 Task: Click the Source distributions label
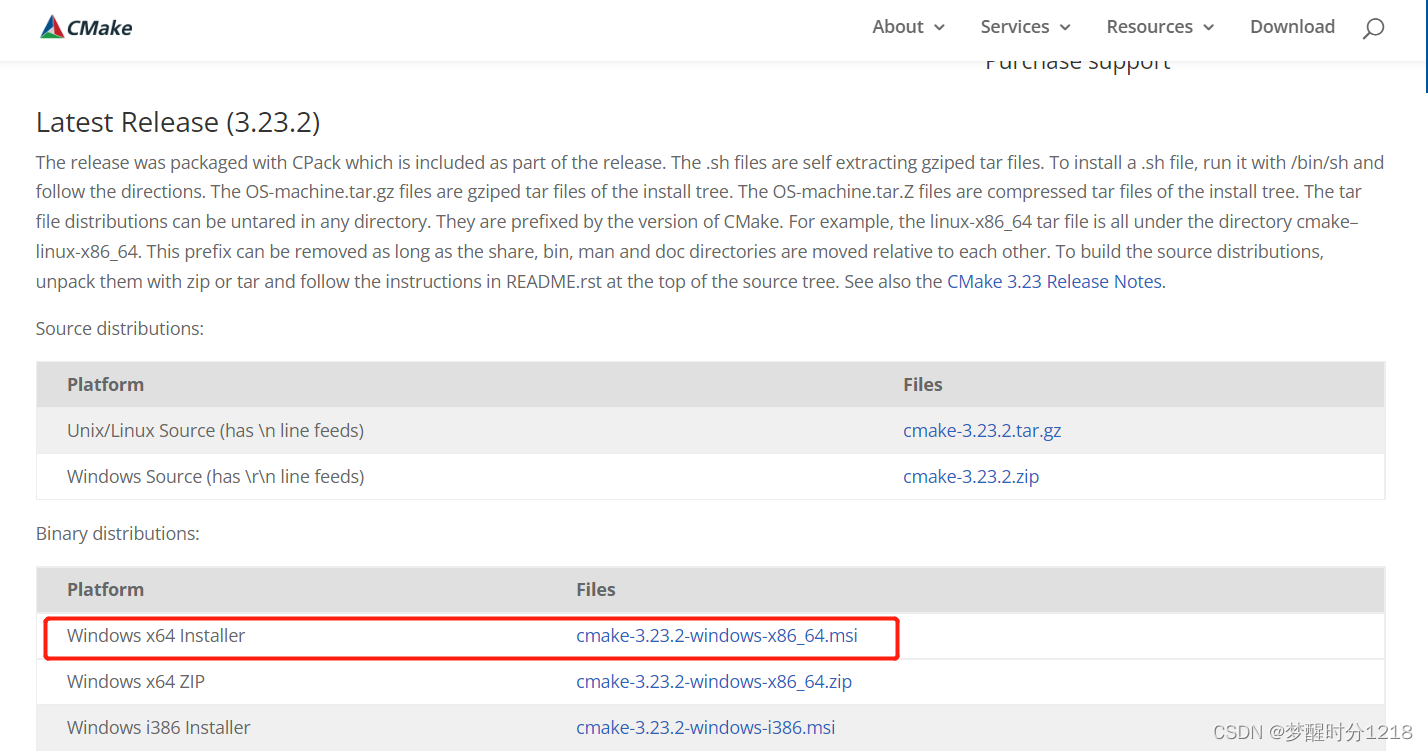[x=120, y=329]
